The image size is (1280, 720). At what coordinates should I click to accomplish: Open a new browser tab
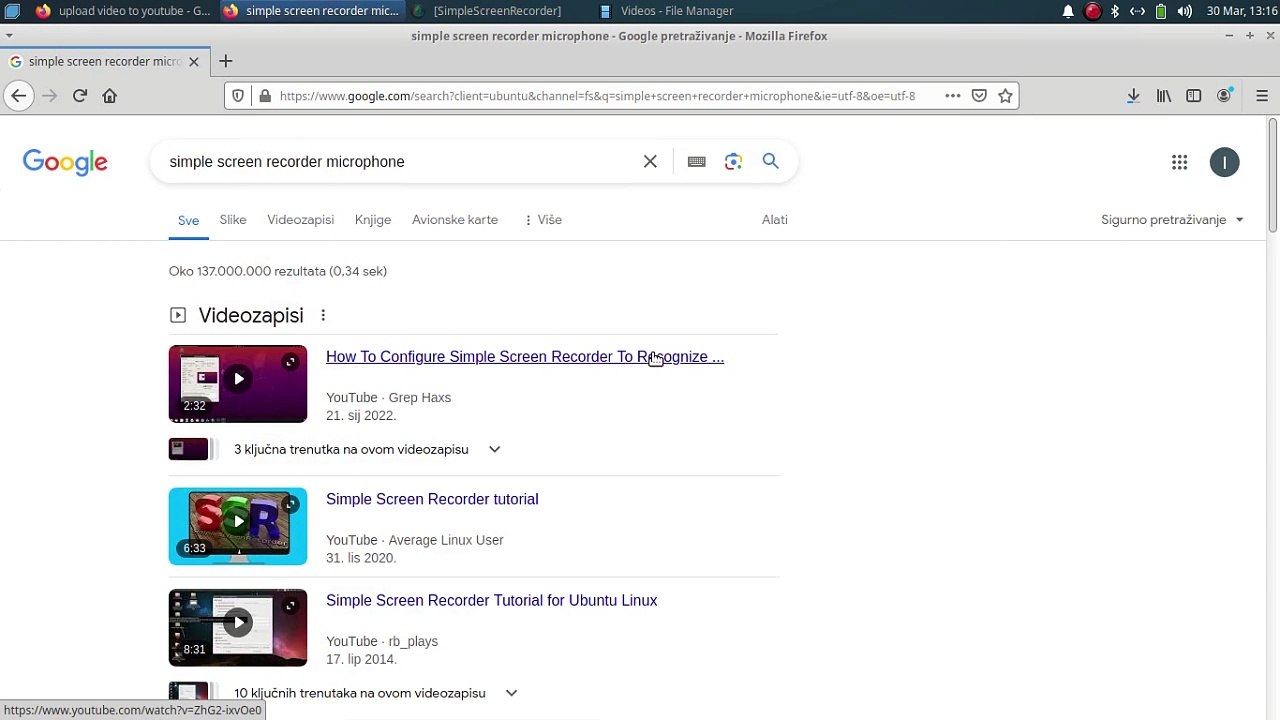tap(226, 61)
